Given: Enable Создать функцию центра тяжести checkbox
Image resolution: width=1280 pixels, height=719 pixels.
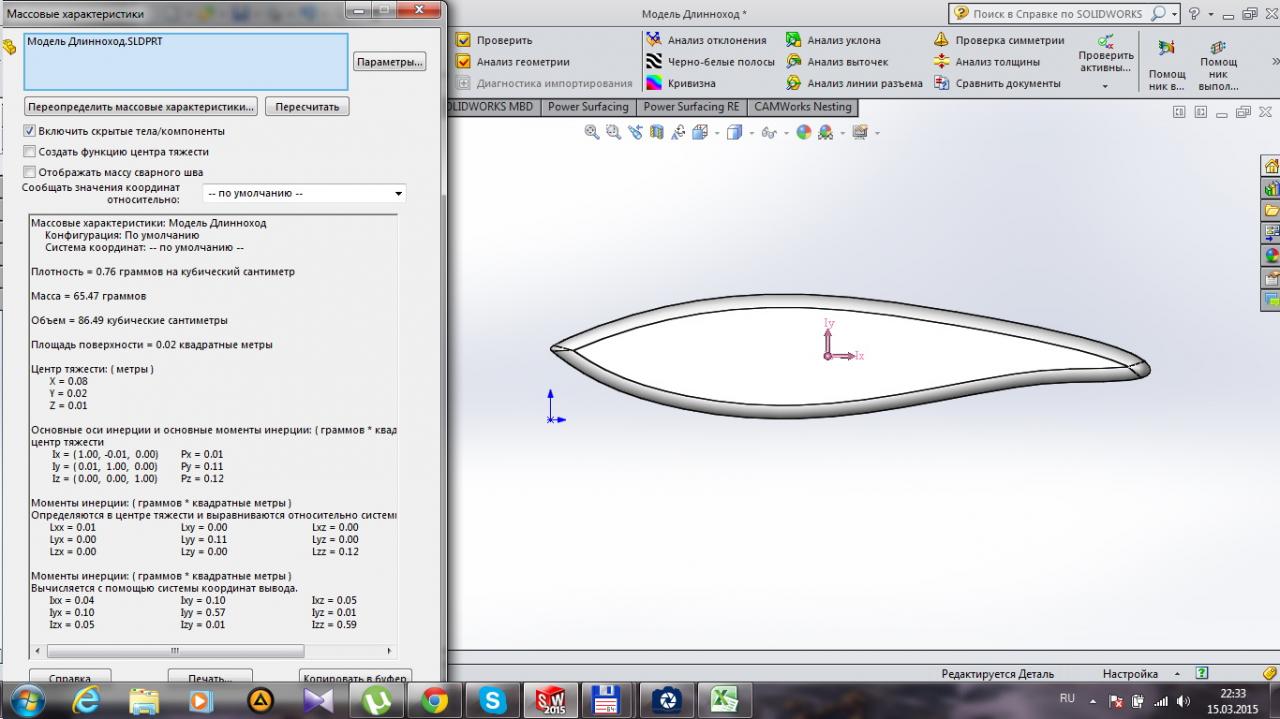Looking at the screenshot, I should tap(30, 152).
